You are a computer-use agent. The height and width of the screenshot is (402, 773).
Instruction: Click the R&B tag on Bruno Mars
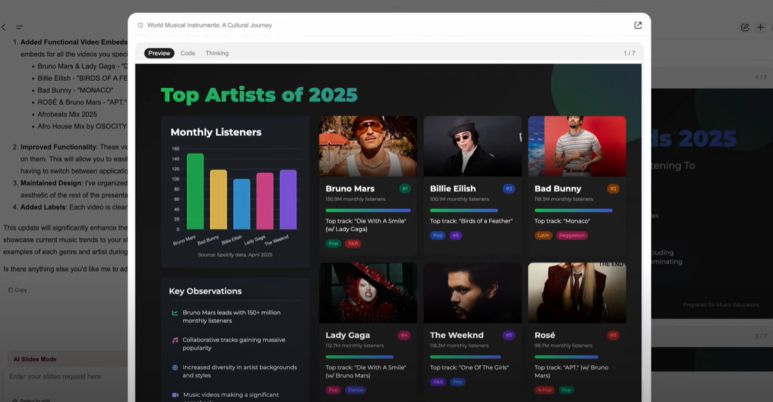point(353,244)
